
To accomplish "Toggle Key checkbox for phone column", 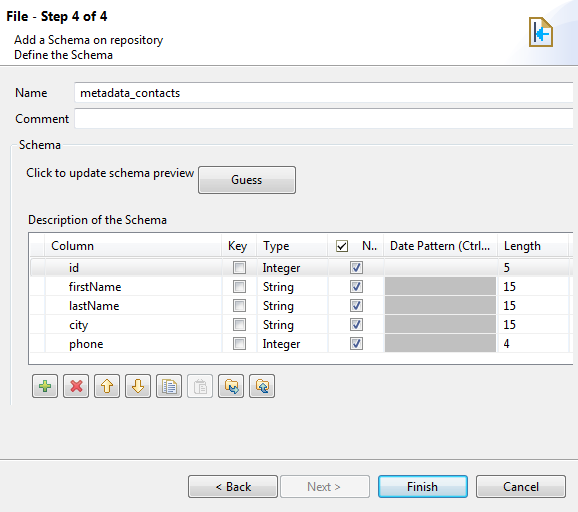I will pyautogui.click(x=239, y=344).
